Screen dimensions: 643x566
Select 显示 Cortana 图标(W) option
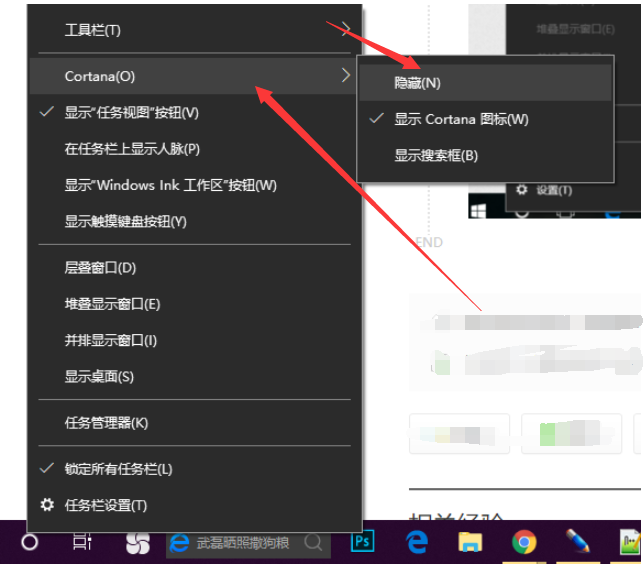(461, 119)
